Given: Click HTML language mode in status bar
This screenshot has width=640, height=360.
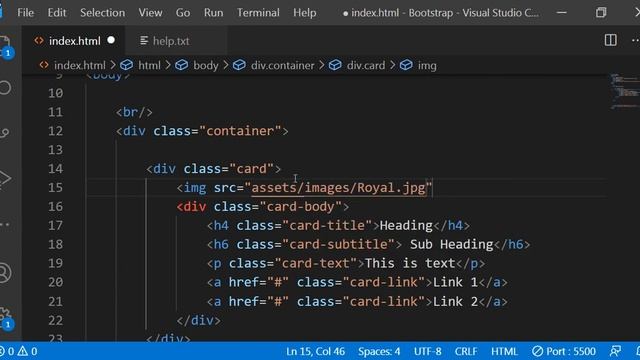Looking at the screenshot, I should pos(504,351).
